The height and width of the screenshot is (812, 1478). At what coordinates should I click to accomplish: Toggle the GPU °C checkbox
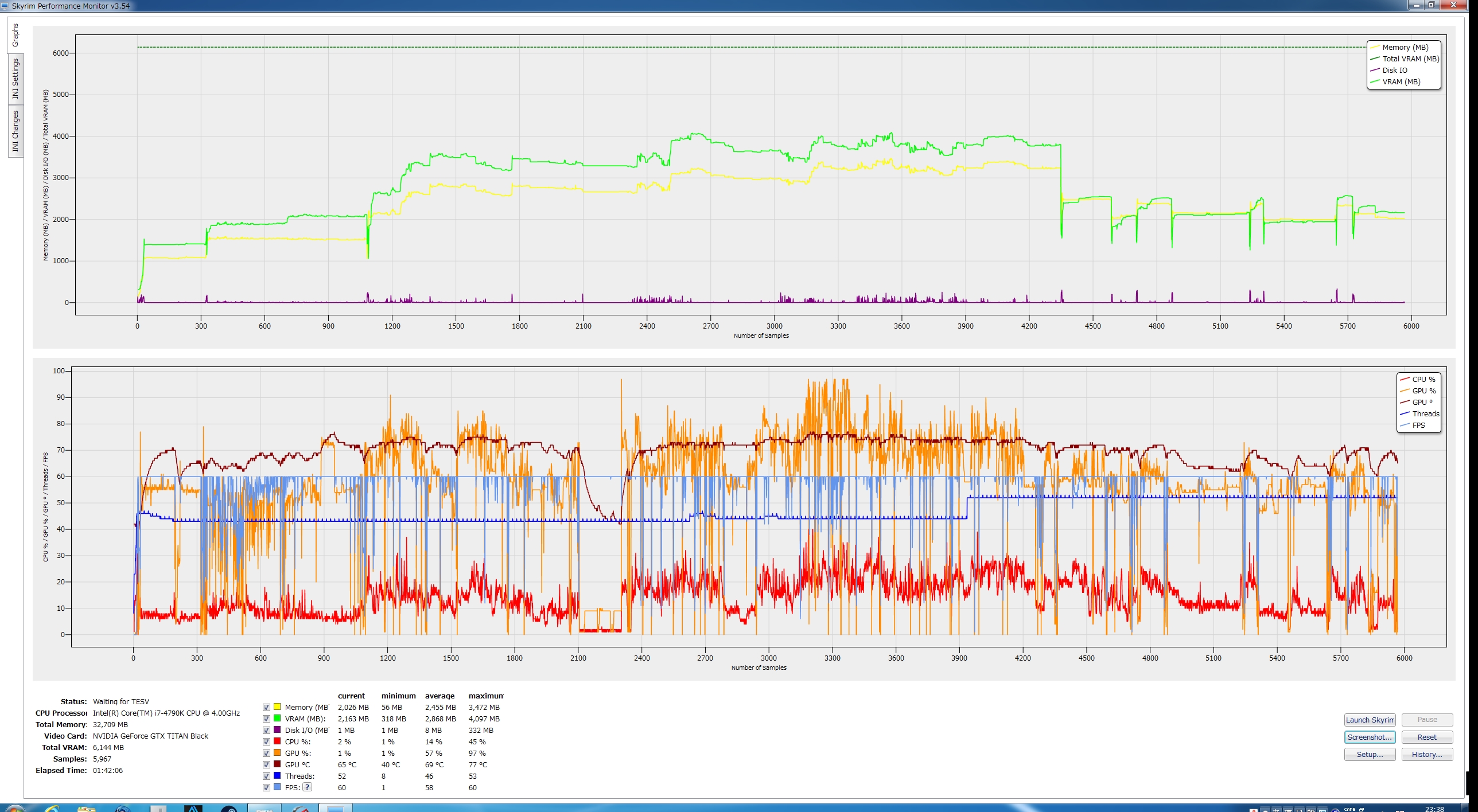pyautogui.click(x=266, y=764)
